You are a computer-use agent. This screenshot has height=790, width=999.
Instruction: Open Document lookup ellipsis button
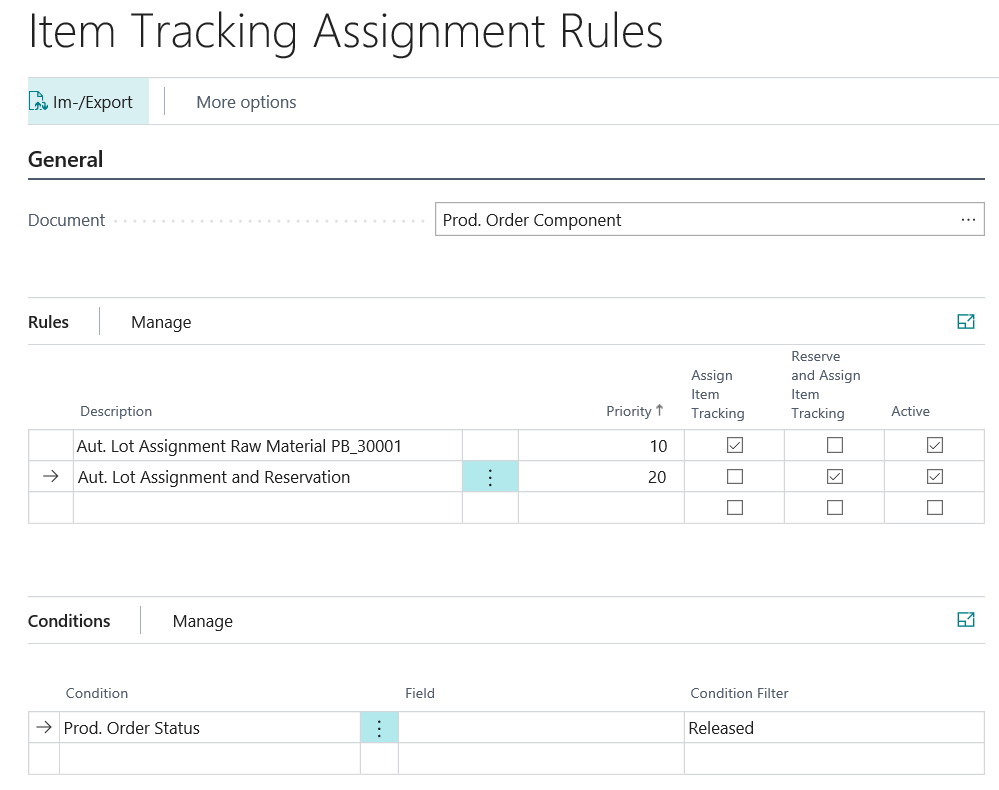(x=968, y=220)
